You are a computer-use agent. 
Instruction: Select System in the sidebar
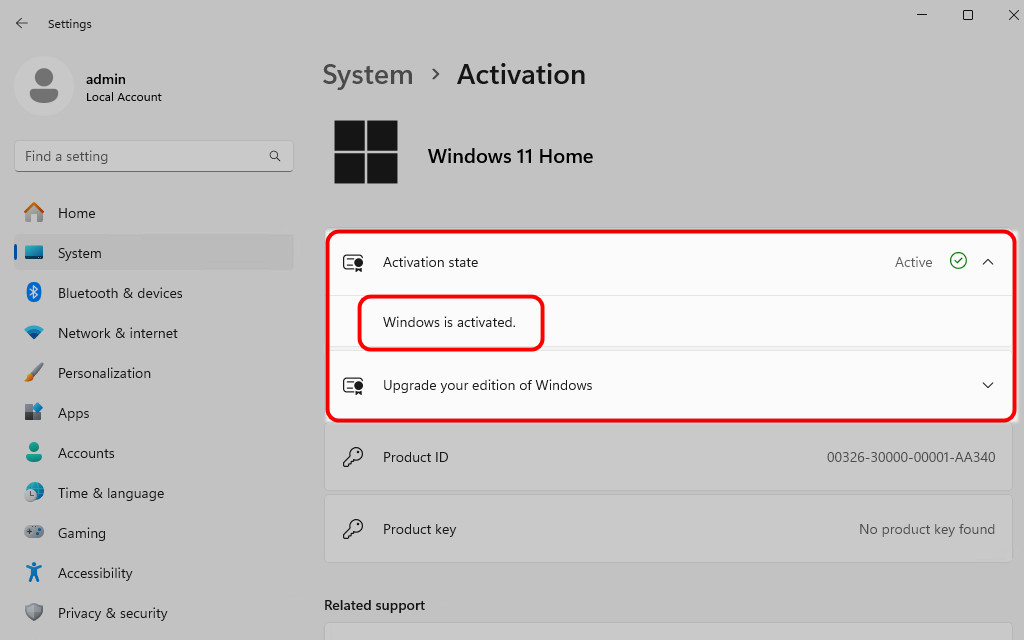80,253
